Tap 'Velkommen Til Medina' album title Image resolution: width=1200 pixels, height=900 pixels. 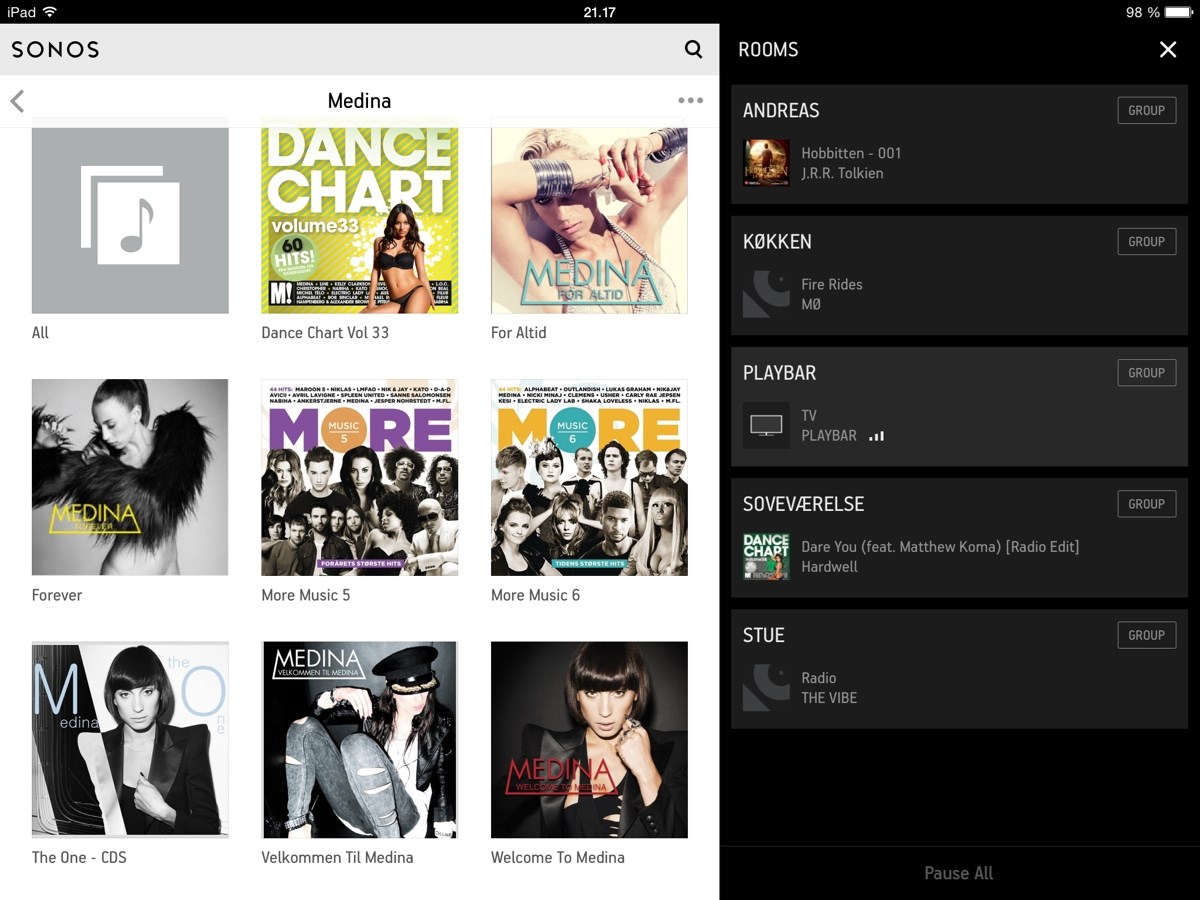337,857
